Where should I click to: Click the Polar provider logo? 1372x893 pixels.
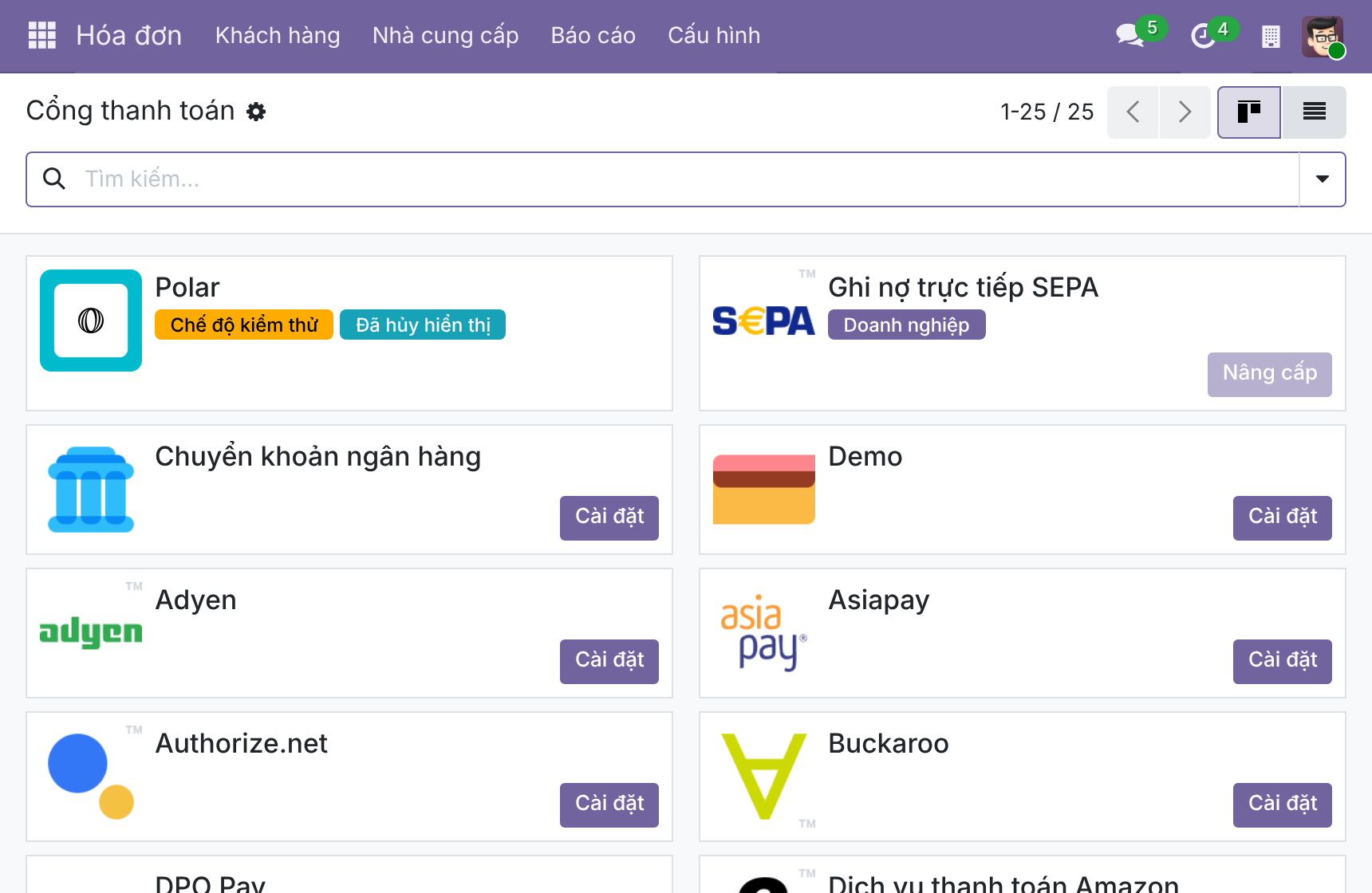click(x=91, y=321)
